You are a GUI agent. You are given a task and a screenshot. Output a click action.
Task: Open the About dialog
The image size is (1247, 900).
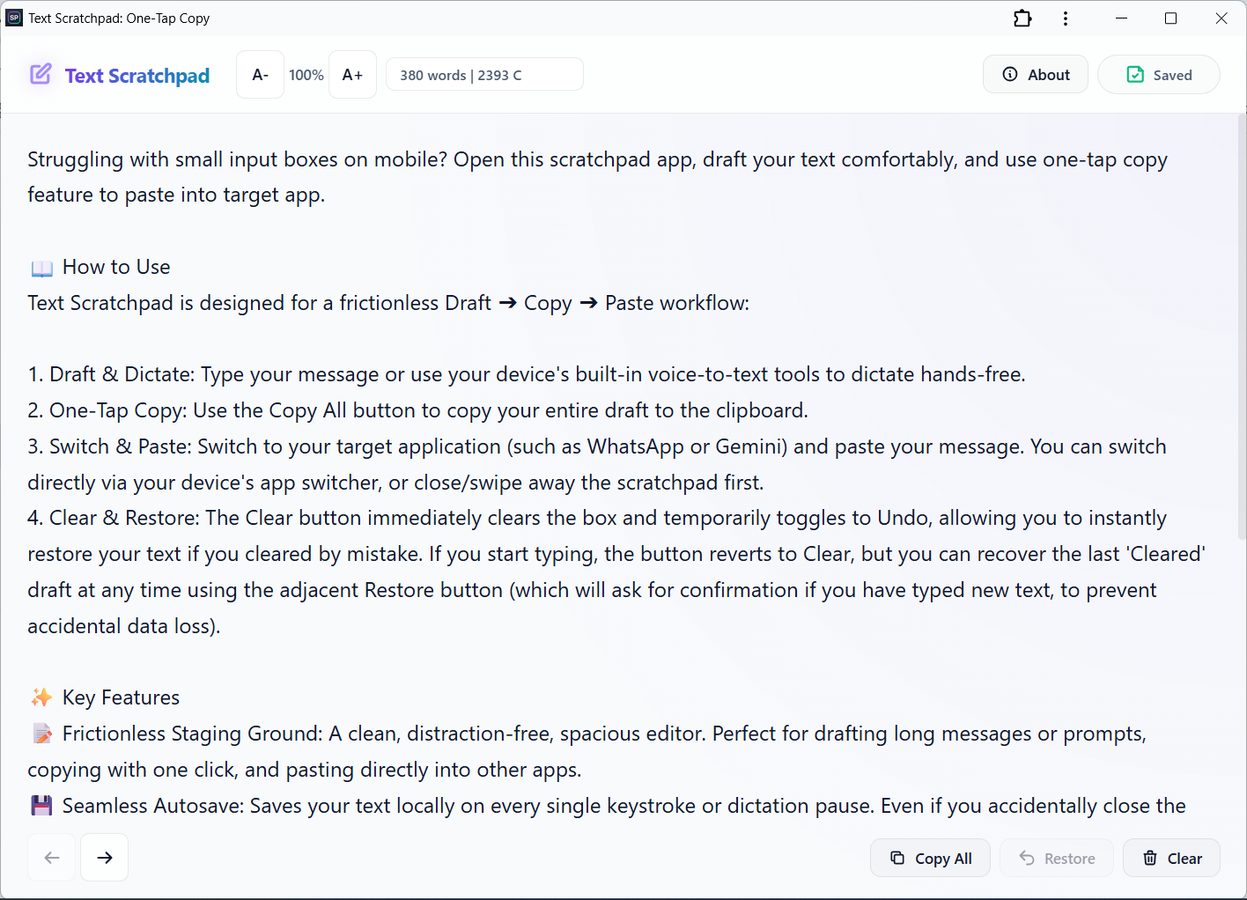(x=1035, y=75)
